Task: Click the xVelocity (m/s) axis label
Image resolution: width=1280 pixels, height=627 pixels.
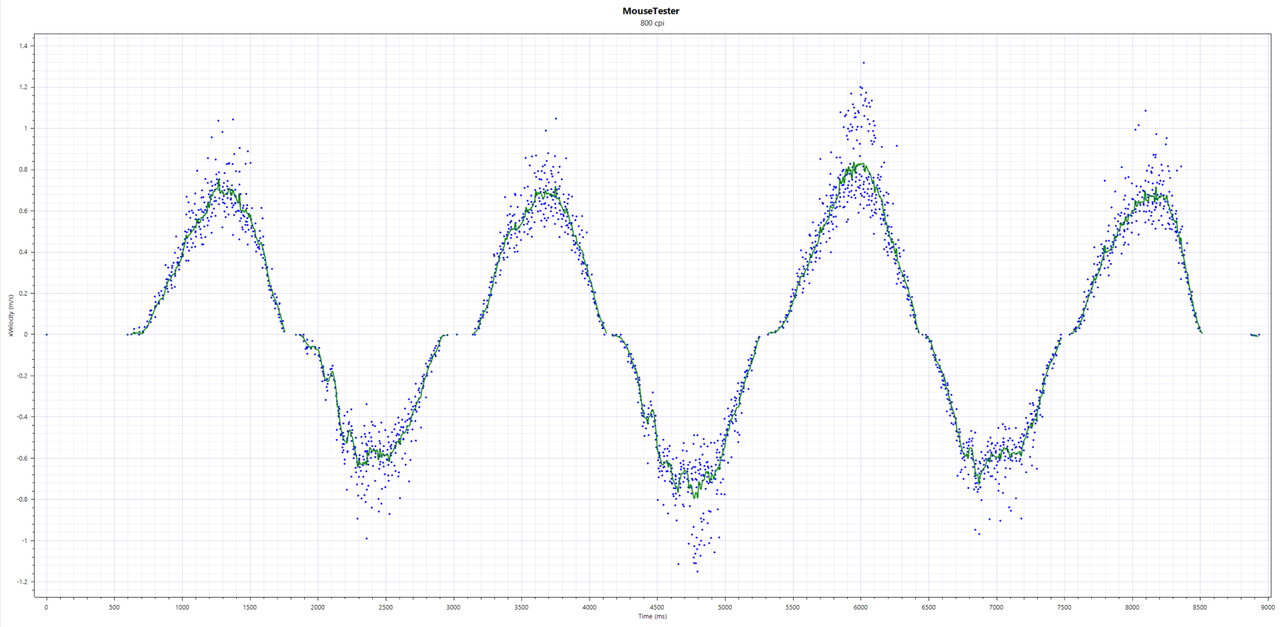Action: (x=9, y=315)
